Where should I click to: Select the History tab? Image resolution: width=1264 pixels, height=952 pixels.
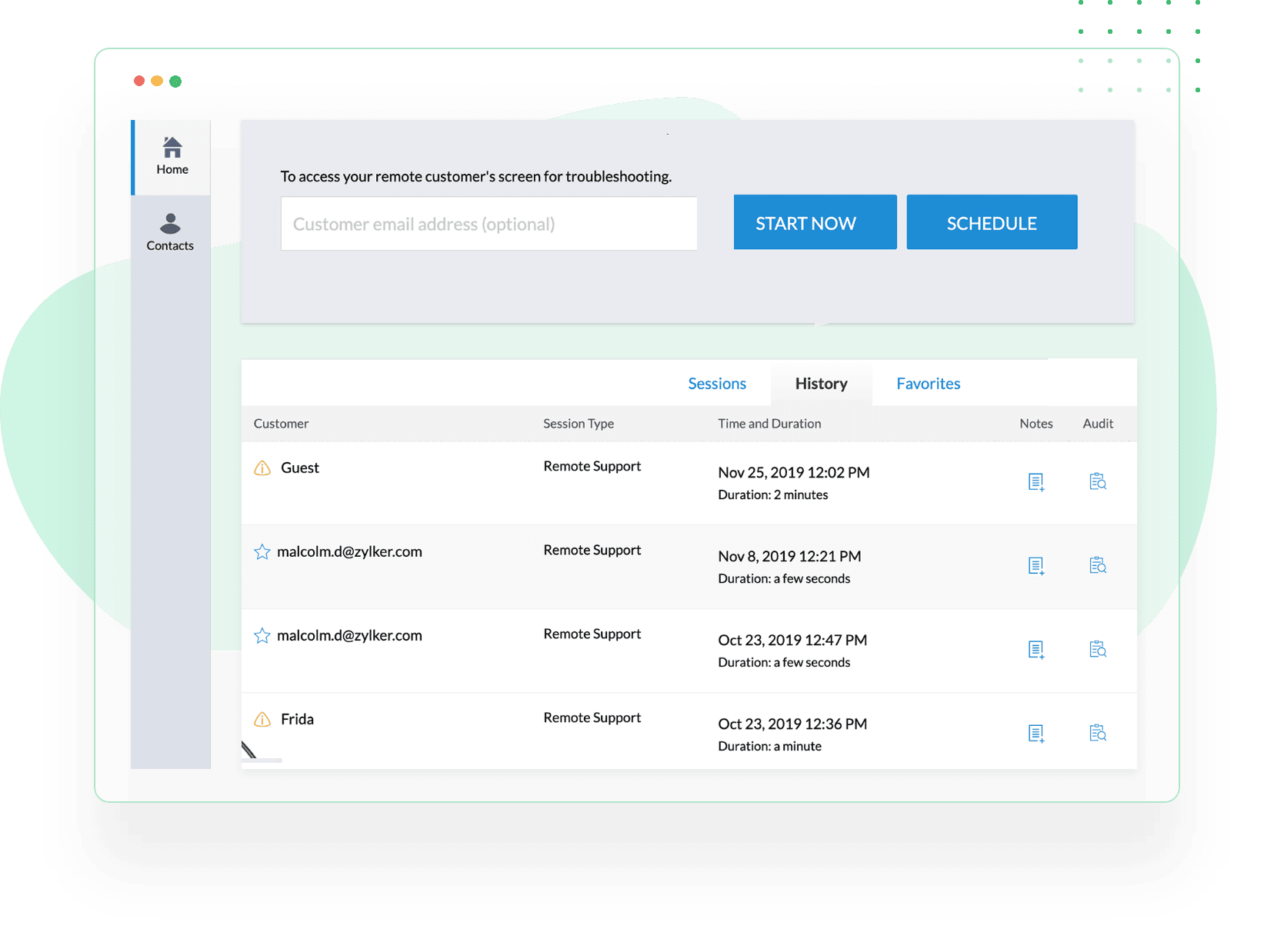[x=821, y=384]
